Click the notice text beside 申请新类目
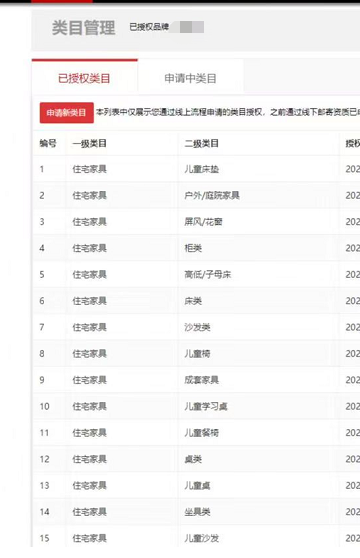360x558 pixels. [x=228, y=112]
